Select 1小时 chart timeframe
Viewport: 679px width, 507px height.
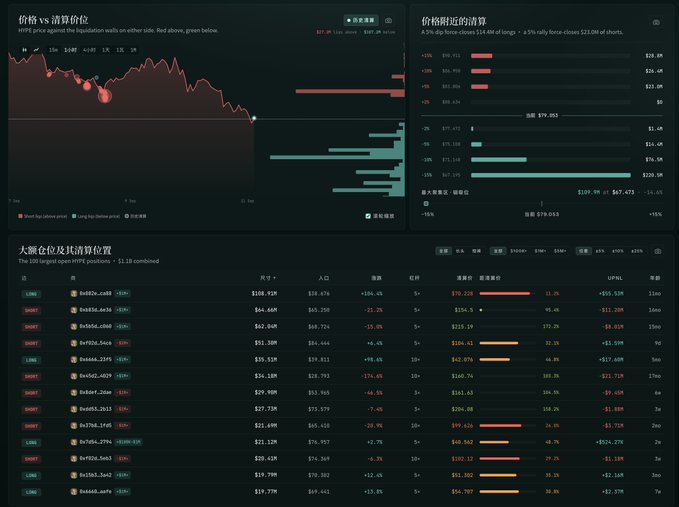[70, 50]
